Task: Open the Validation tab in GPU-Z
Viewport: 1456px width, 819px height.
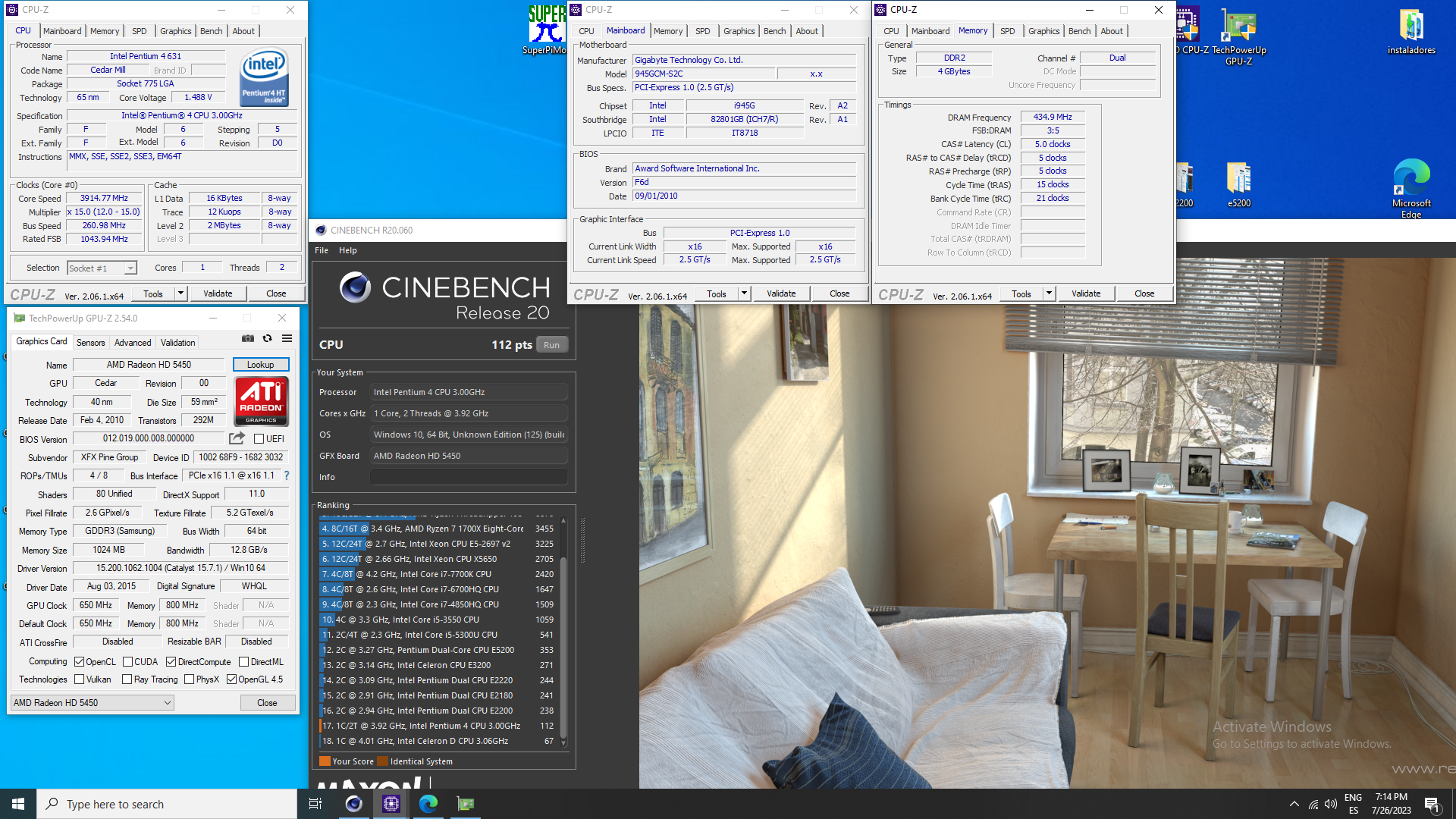Action: 177,343
